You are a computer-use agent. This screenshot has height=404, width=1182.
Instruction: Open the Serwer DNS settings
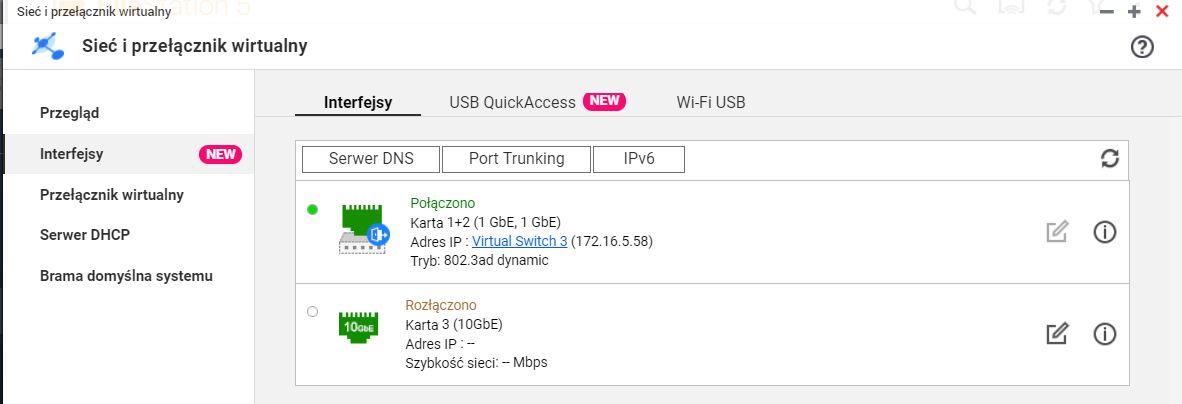pyautogui.click(x=371, y=159)
